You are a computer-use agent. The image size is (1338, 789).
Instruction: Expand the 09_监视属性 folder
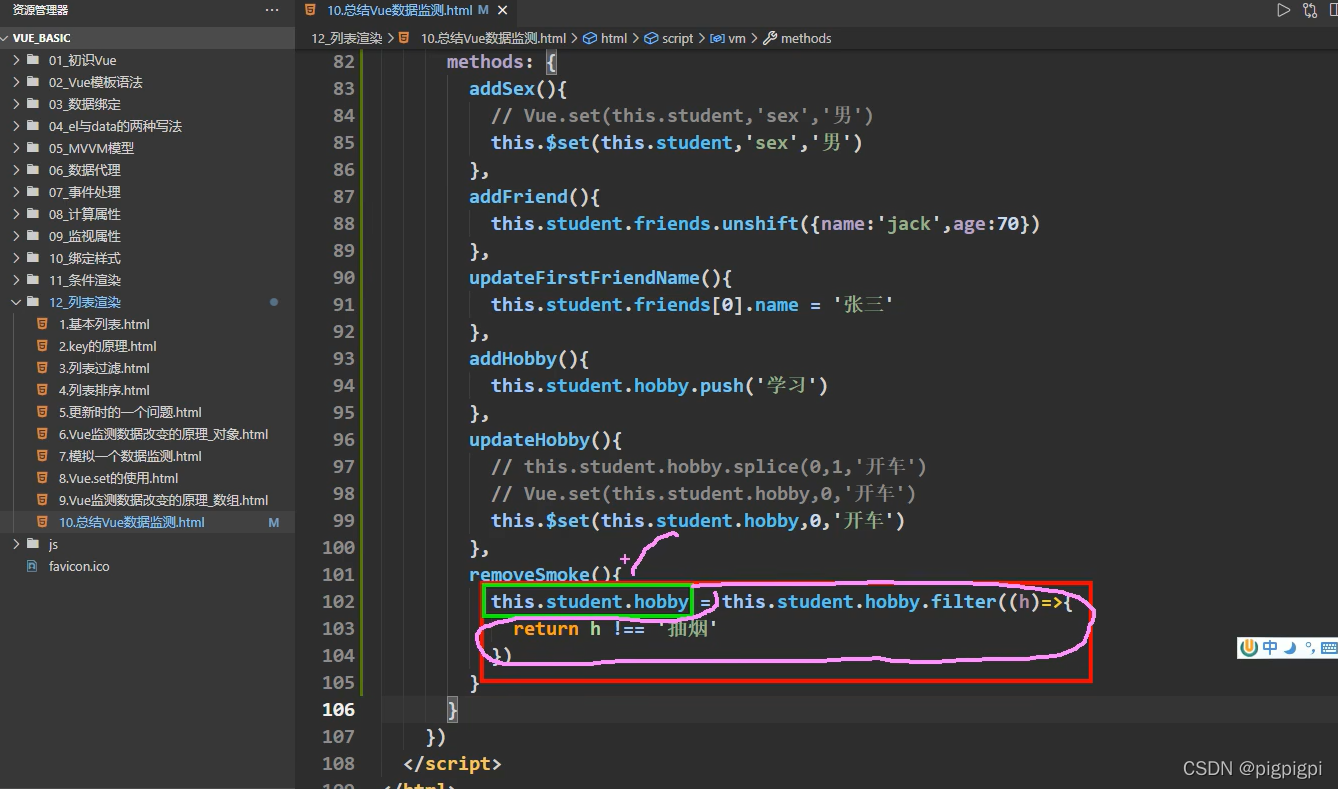pyautogui.click(x=148, y=236)
